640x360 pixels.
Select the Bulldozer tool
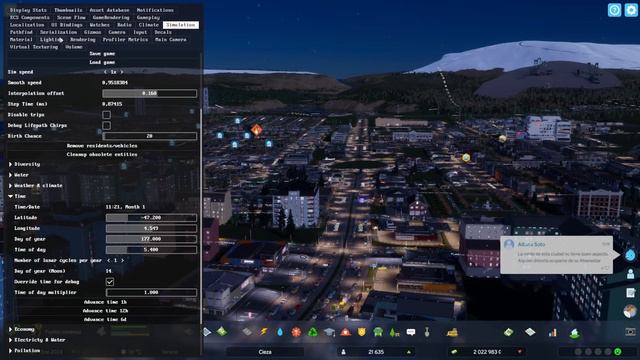pyautogui.click(x=452, y=332)
